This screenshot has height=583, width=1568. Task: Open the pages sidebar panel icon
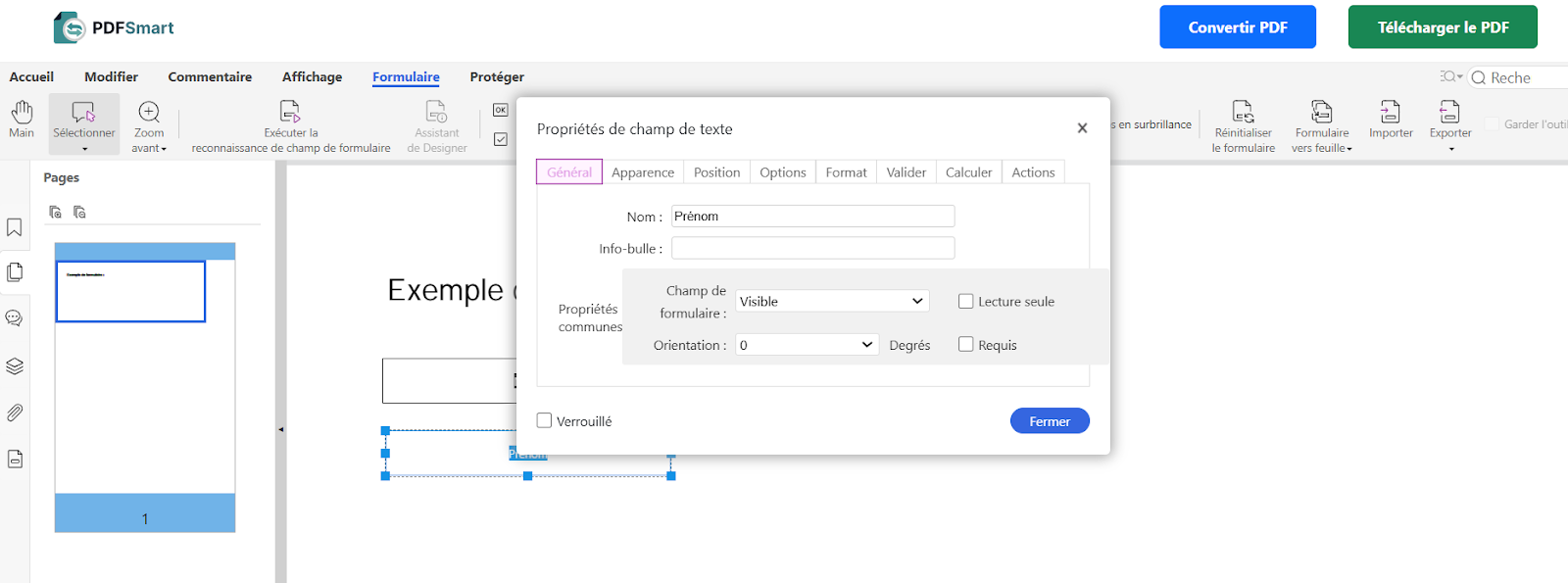point(15,272)
